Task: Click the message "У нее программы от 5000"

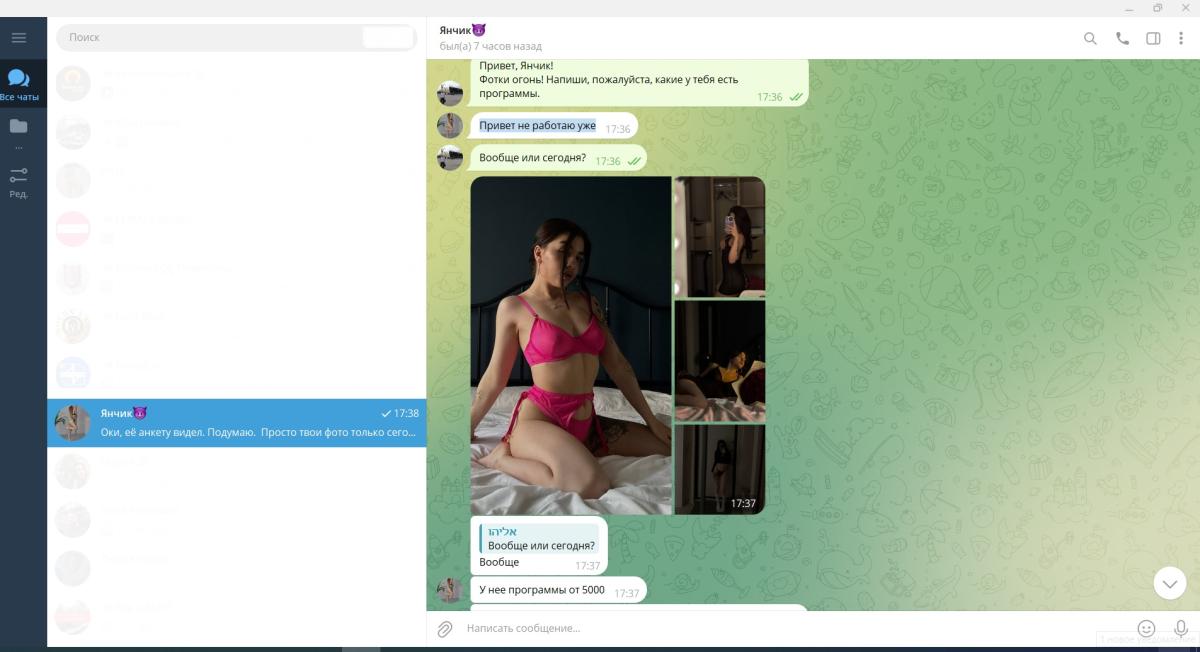Action: [x=542, y=590]
